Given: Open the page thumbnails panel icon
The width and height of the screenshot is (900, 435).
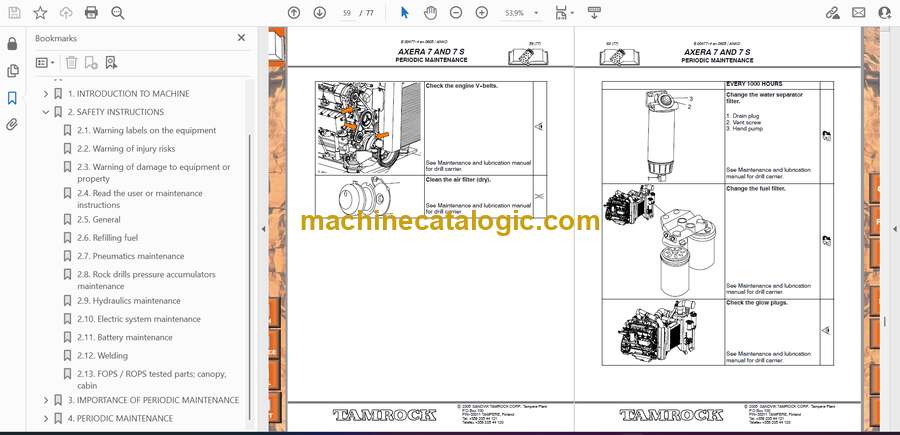Looking at the screenshot, I should [x=12, y=71].
